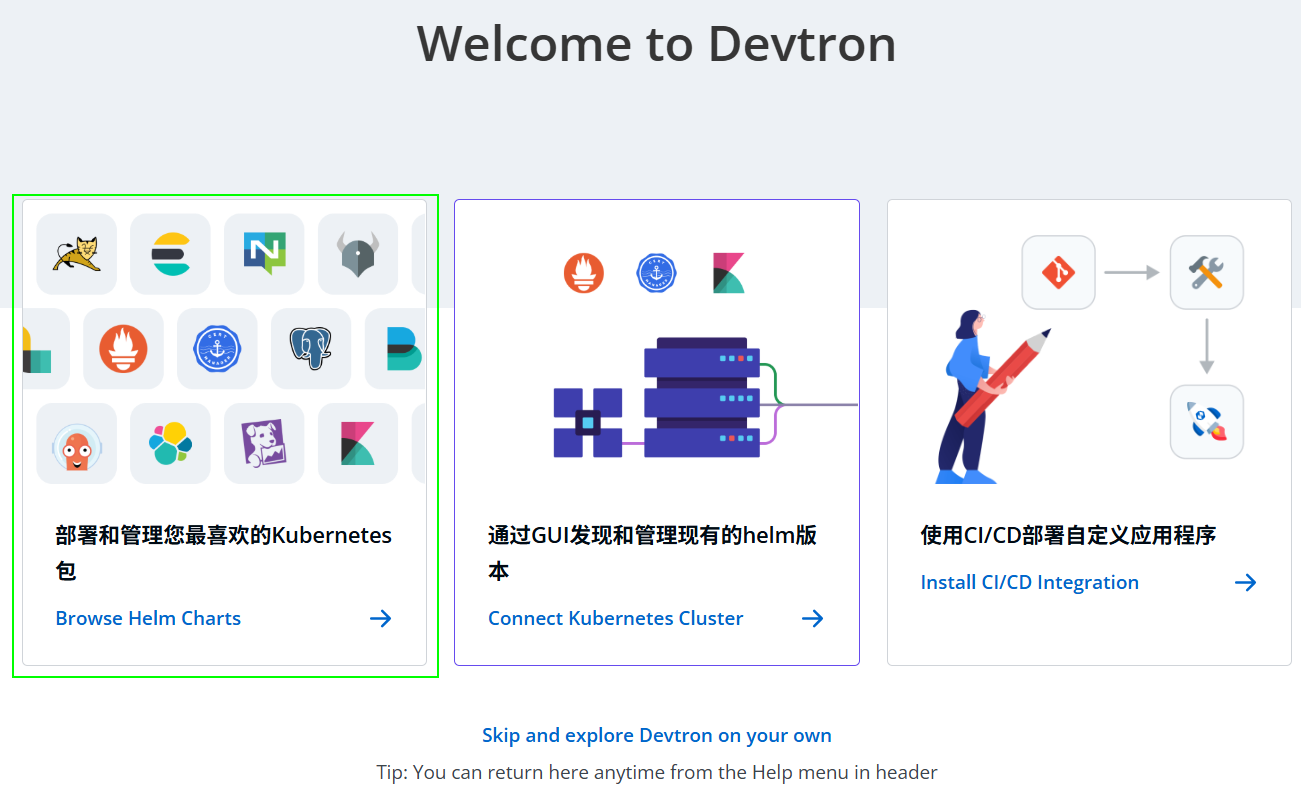Click the Git icon in CI/CD diagram
Screen dimensions: 1301x794
pyautogui.click(x=1058, y=272)
